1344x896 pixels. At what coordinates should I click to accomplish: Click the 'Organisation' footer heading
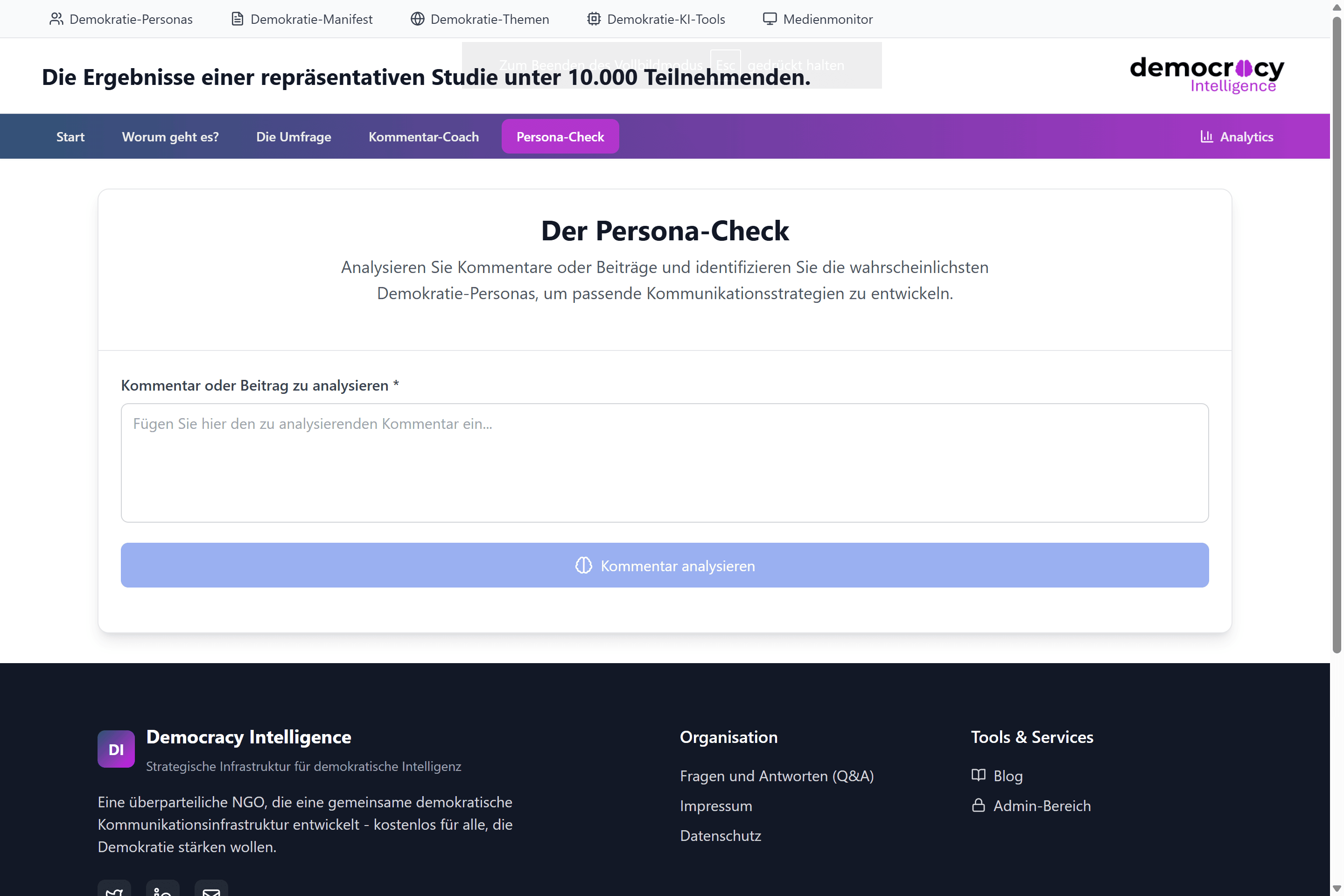pyautogui.click(x=728, y=736)
